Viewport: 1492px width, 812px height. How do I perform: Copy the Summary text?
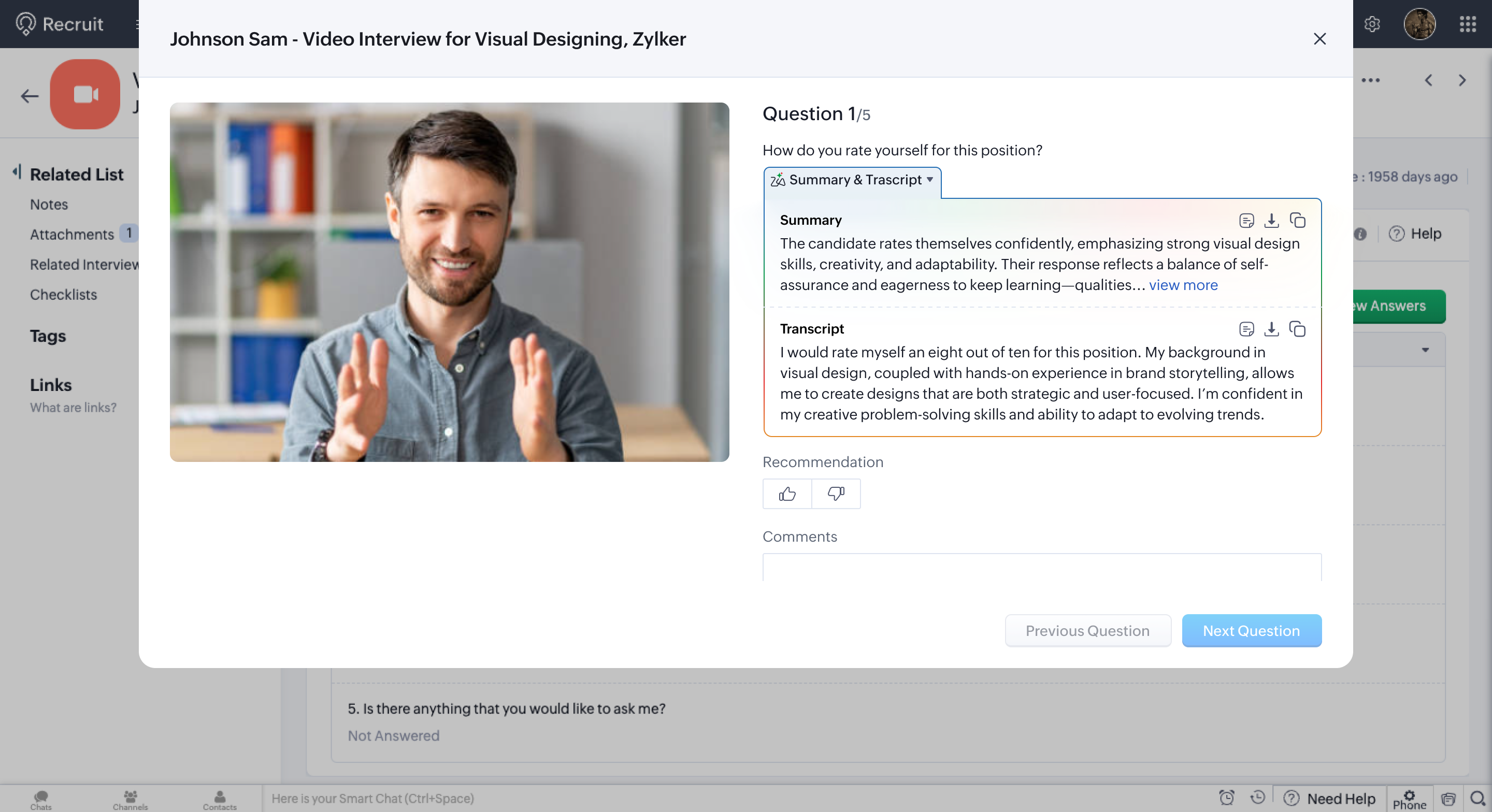click(x=1298, y=220)
